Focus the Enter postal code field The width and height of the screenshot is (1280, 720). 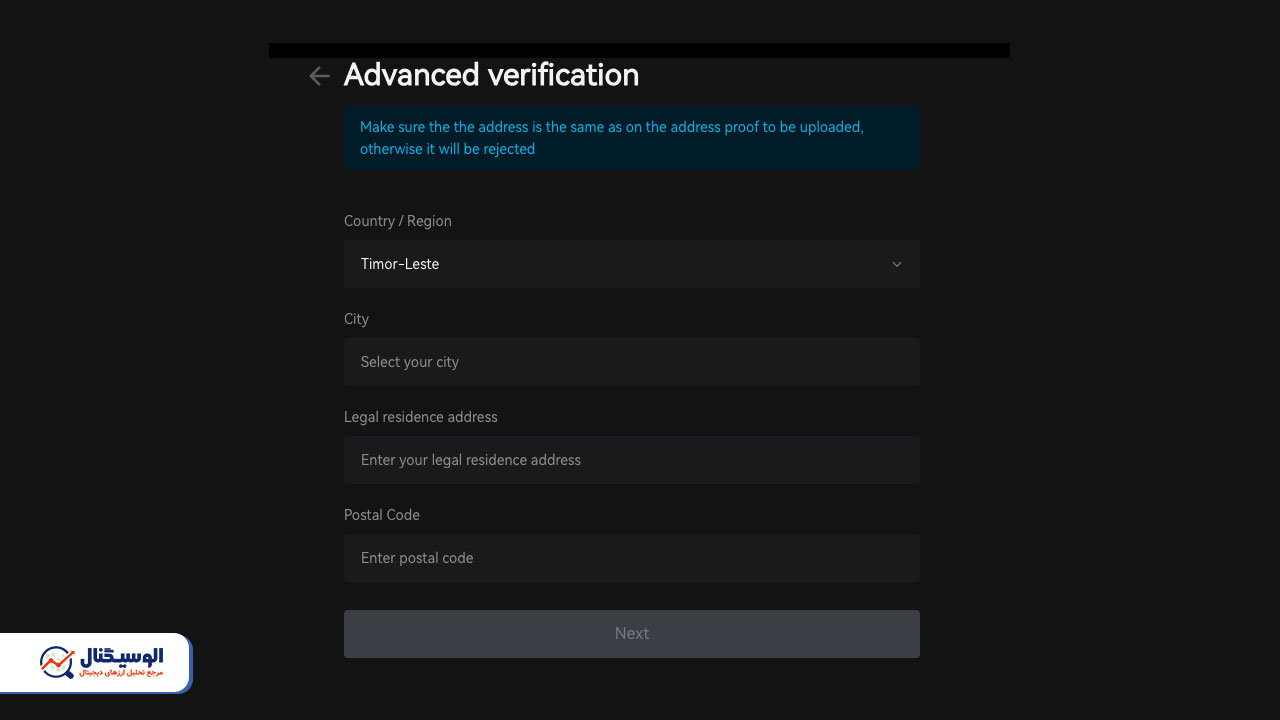click(632, 558)
